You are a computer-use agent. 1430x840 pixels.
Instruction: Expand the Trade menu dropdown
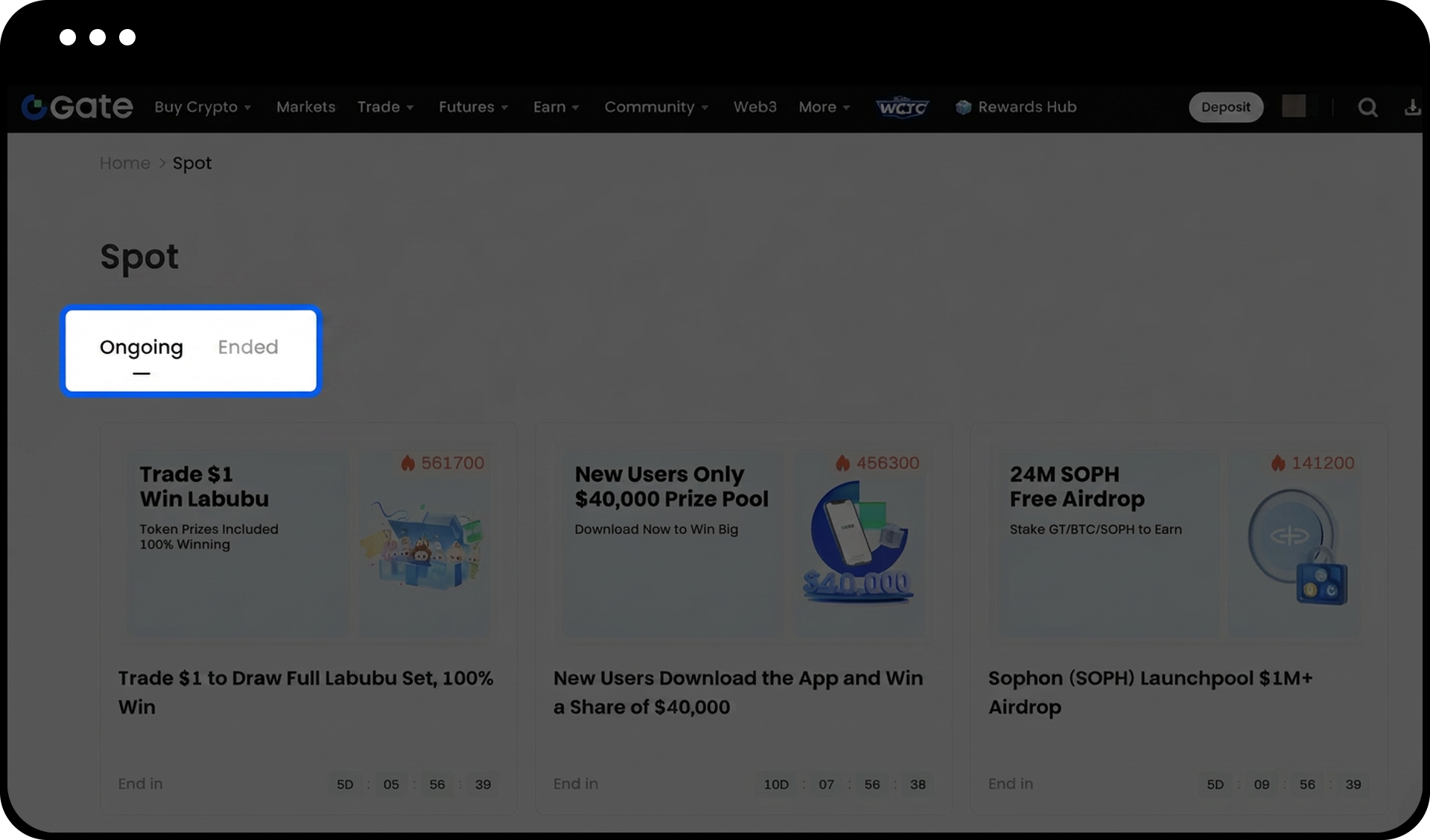tap(385, 107)
